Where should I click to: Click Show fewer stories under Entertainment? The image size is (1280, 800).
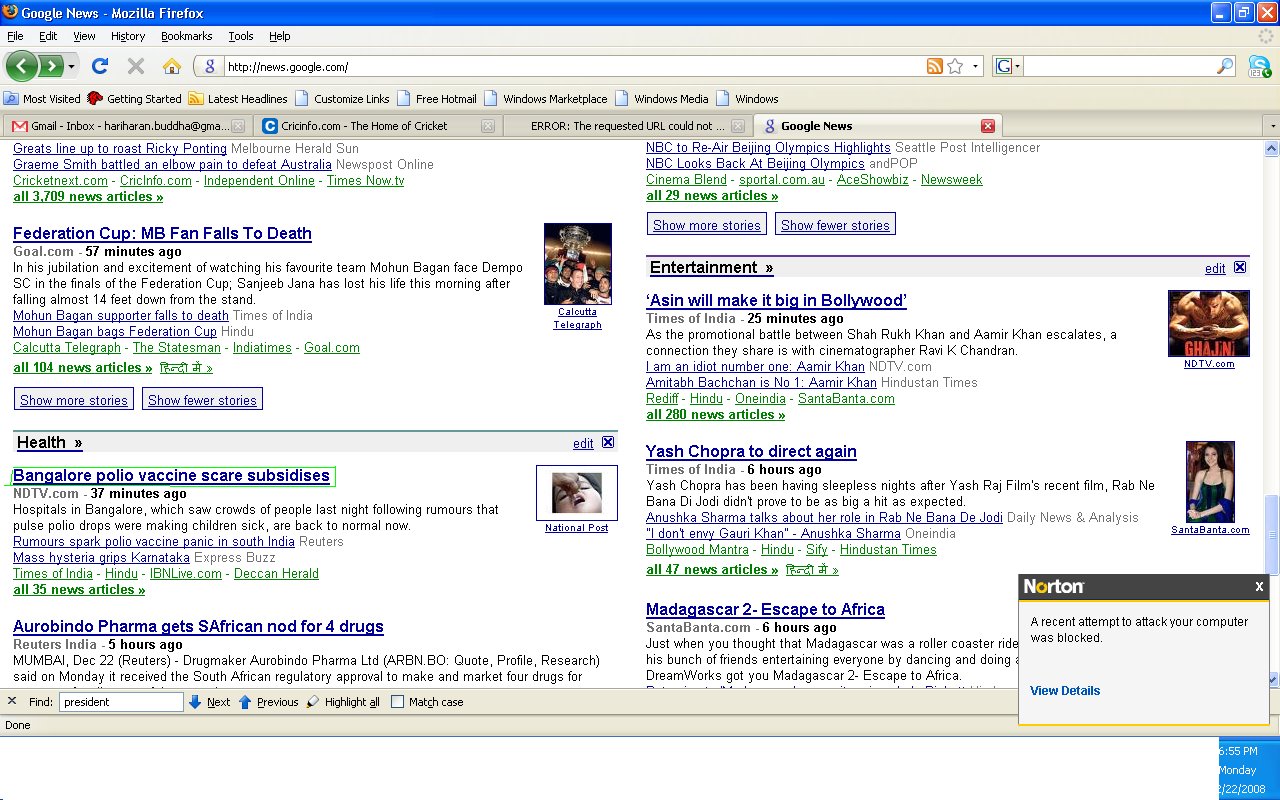pos(835,225)
